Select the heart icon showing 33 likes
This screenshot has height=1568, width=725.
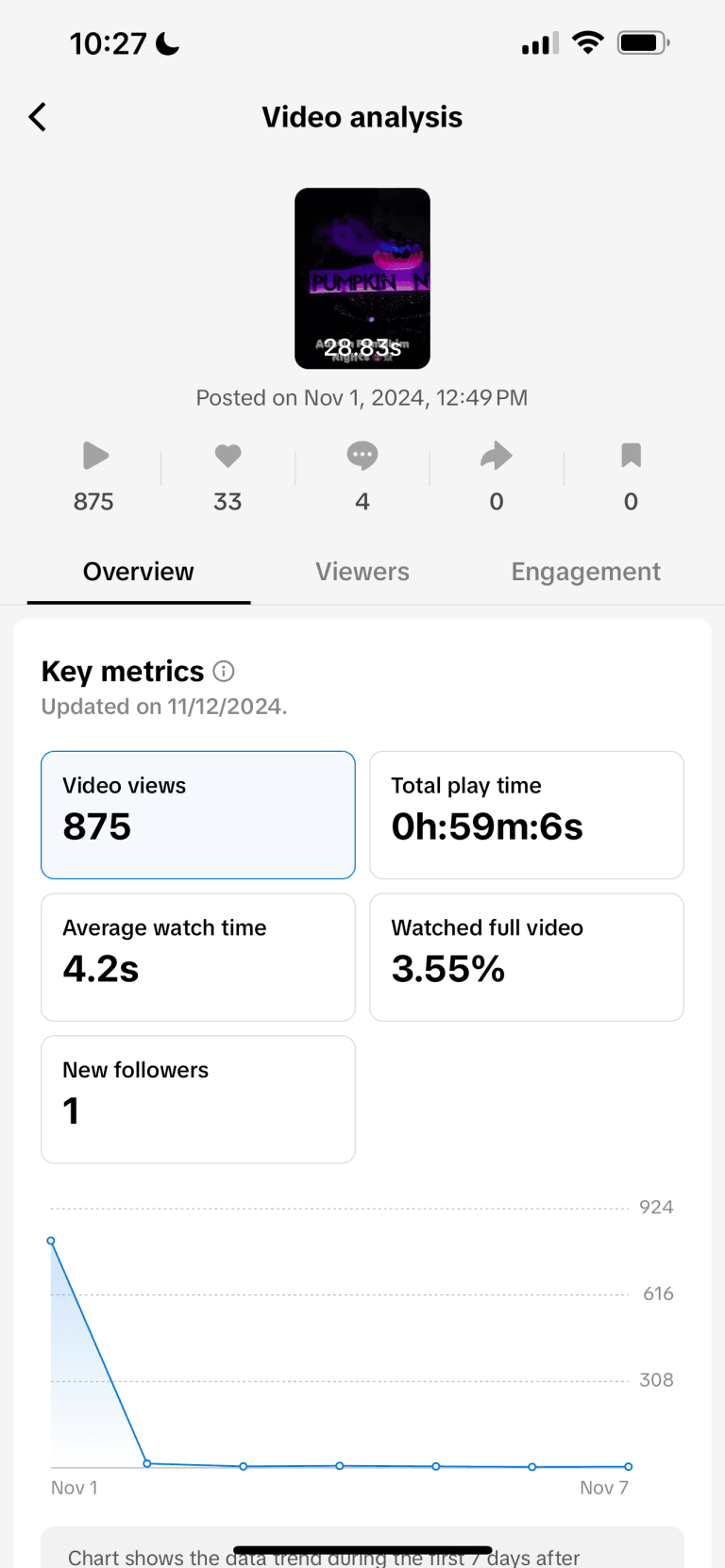click(228, 456)
